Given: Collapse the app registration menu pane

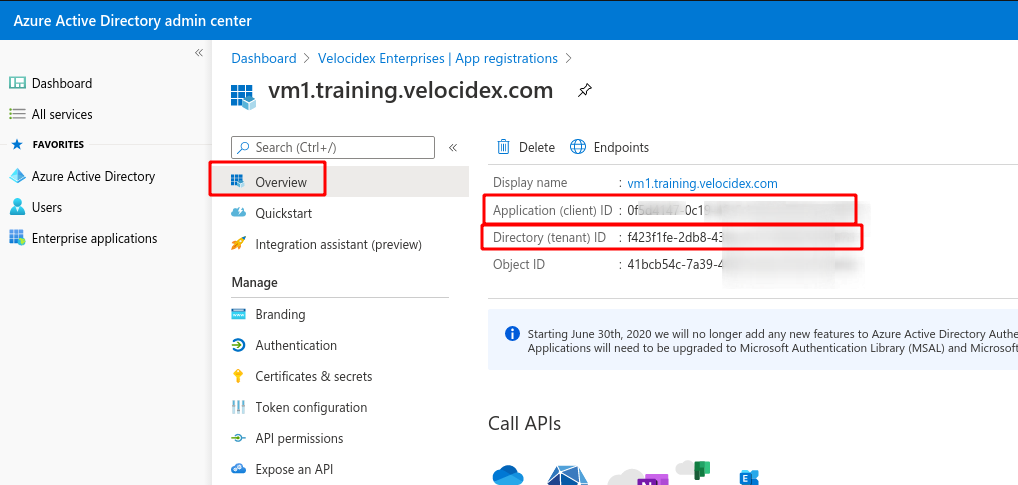Looking at the screenshot, I should click(x=453, y=147).
